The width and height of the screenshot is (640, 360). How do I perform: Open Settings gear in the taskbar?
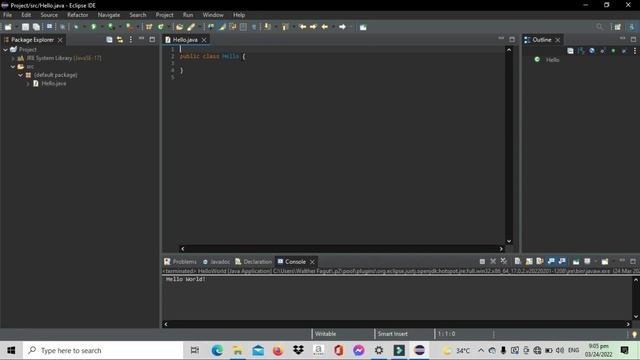point(379,350)
